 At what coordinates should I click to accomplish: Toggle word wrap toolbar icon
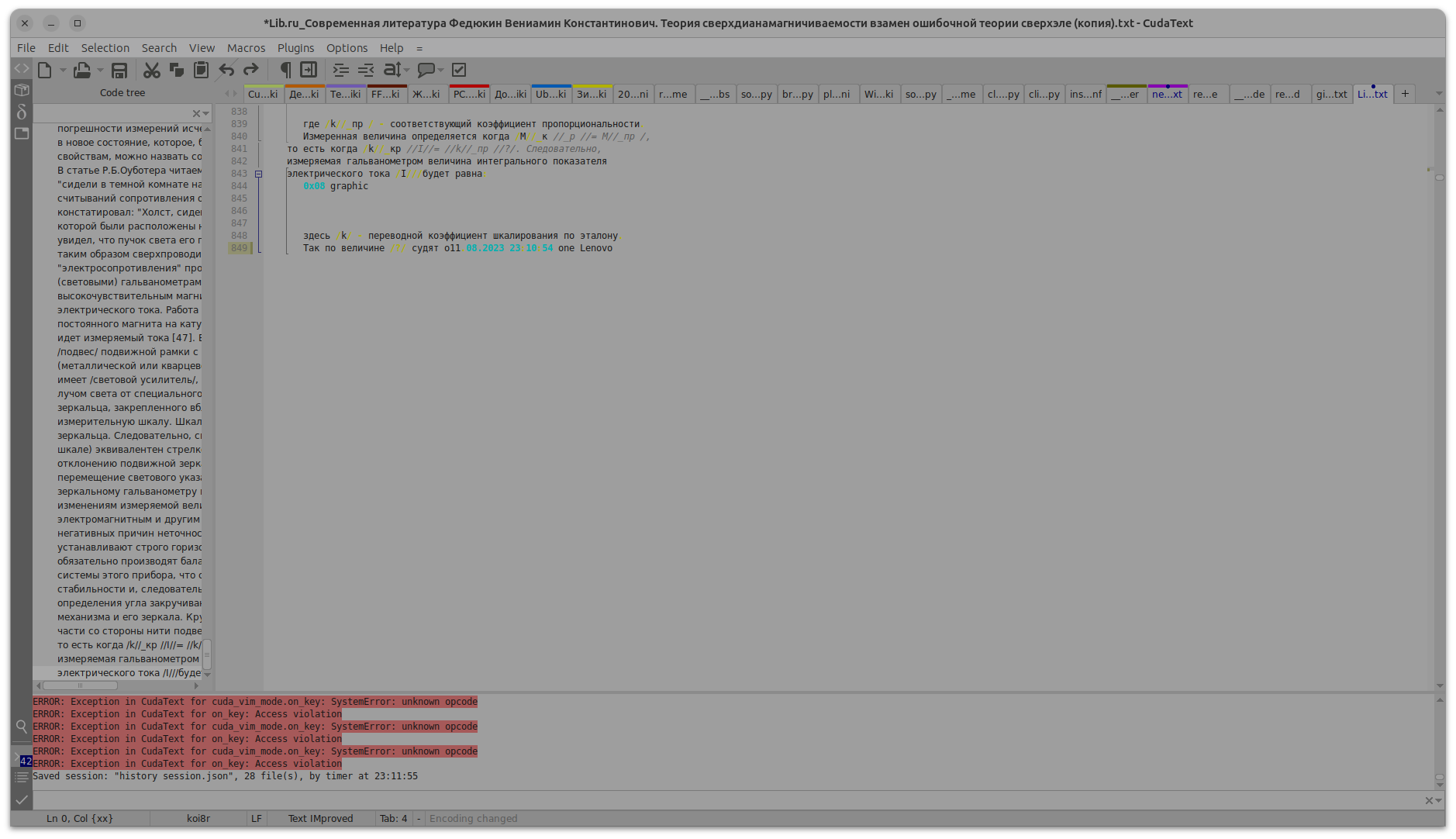click(x=309, y=71)
